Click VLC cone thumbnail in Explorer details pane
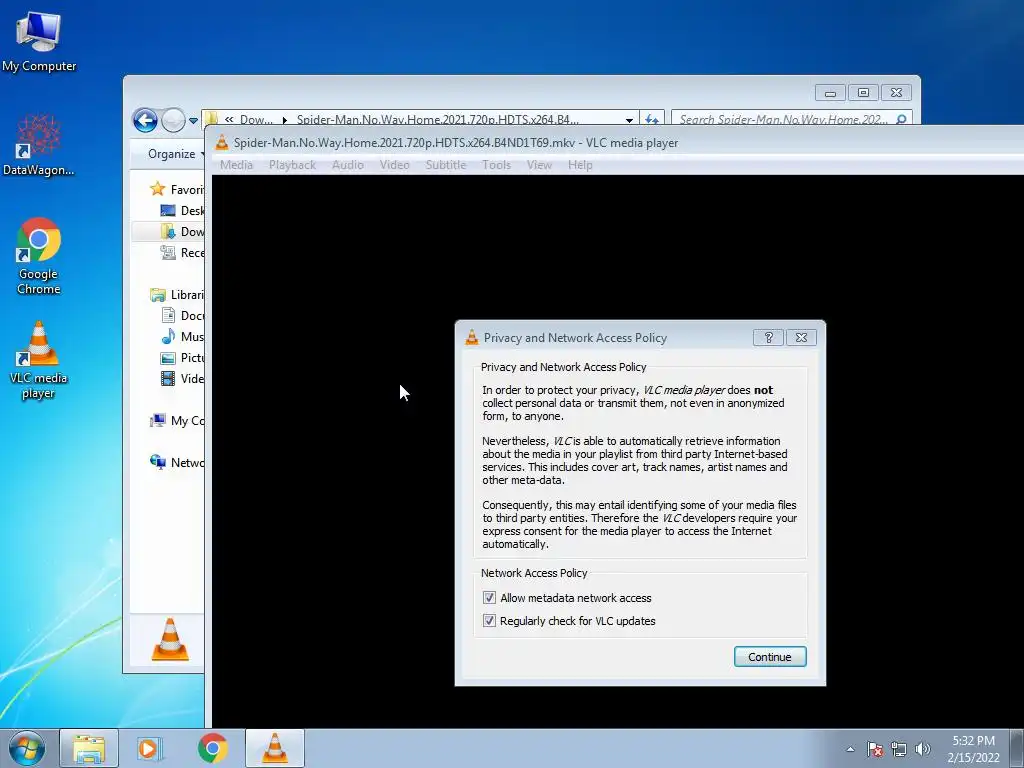The height and width of the screenshot is (768, 1024). [x=170, y=640]
